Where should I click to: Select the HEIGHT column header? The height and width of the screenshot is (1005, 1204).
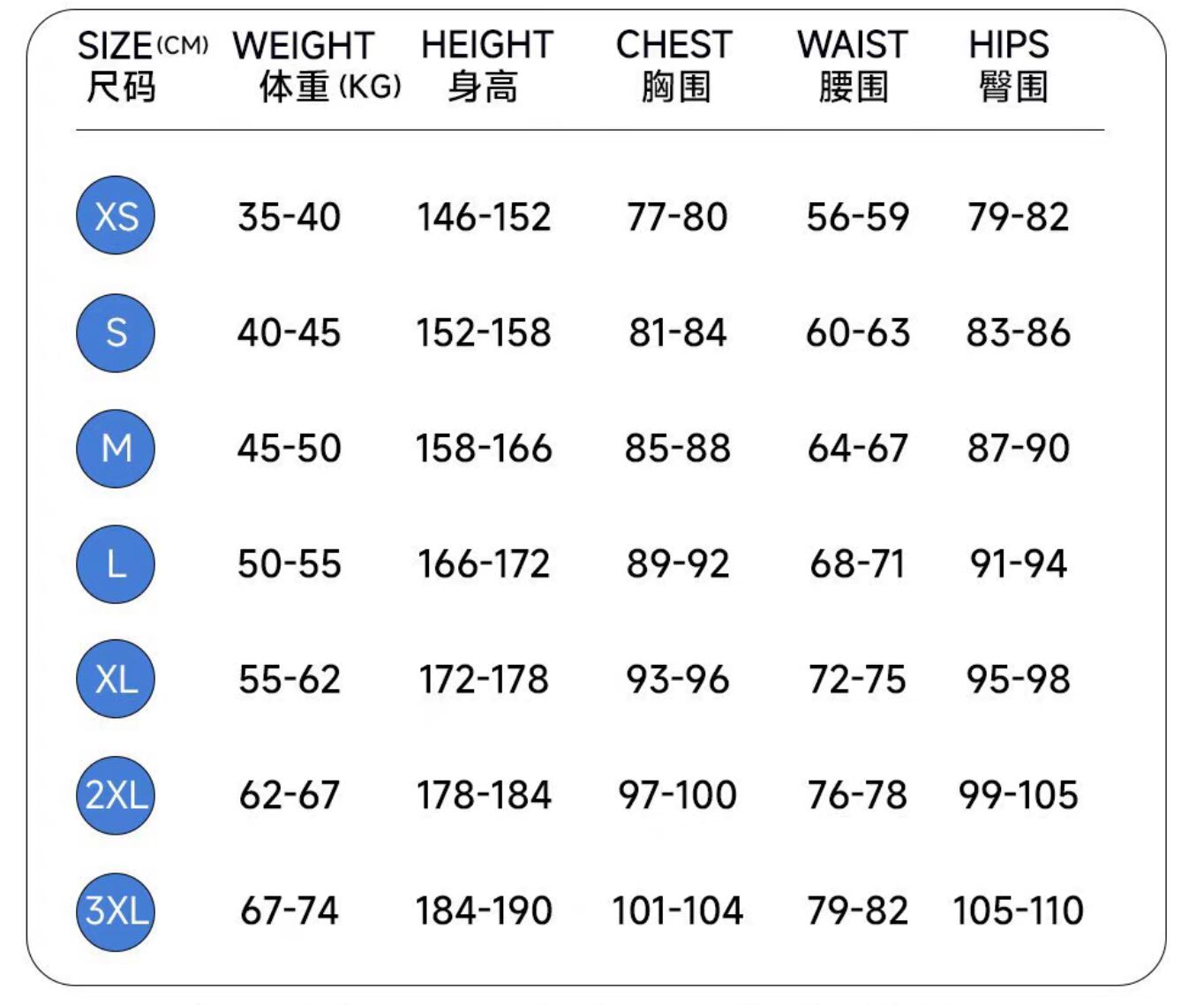(x=486, y=65)
